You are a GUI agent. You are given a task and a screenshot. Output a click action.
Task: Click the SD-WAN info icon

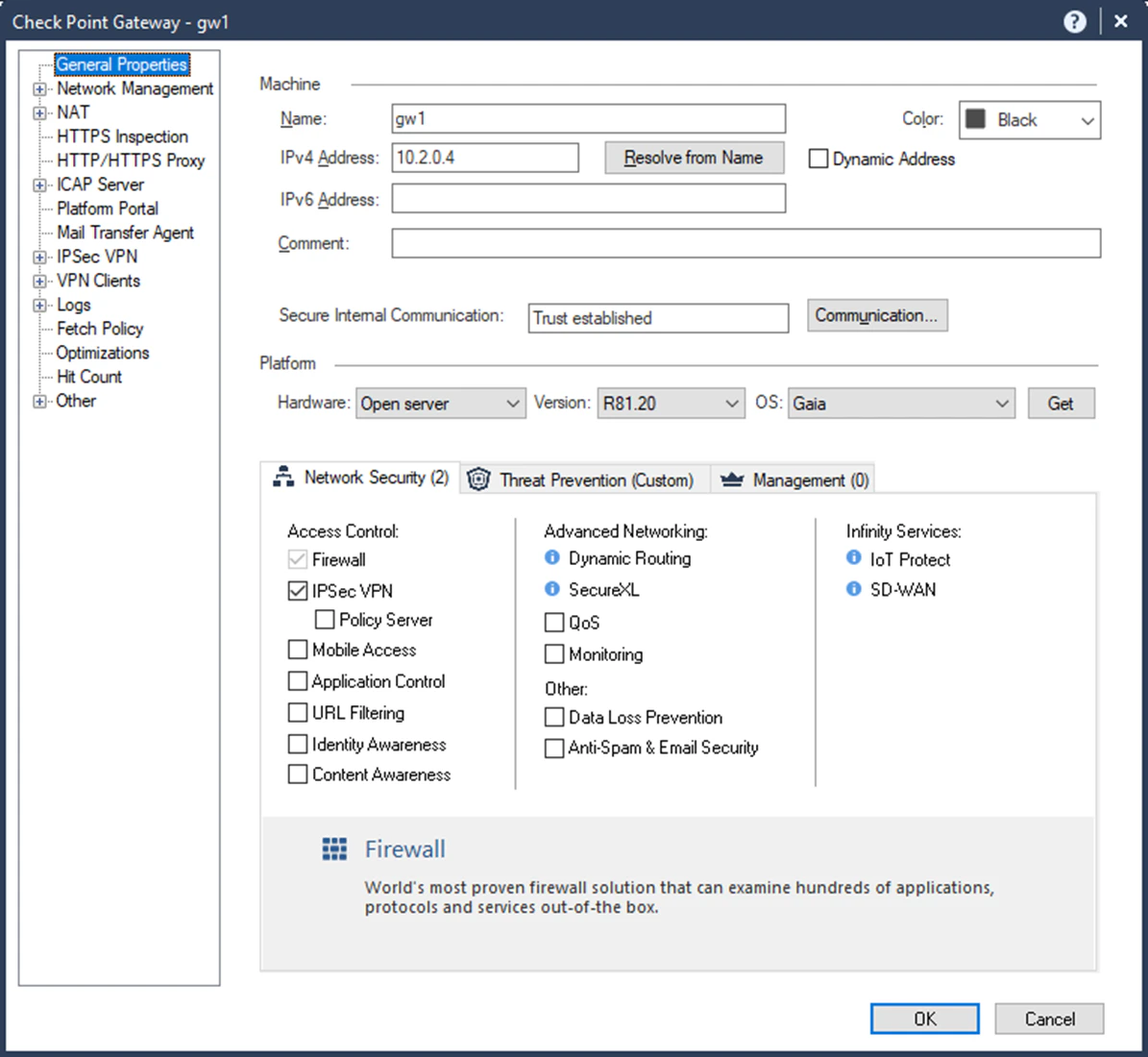[854, 589]
